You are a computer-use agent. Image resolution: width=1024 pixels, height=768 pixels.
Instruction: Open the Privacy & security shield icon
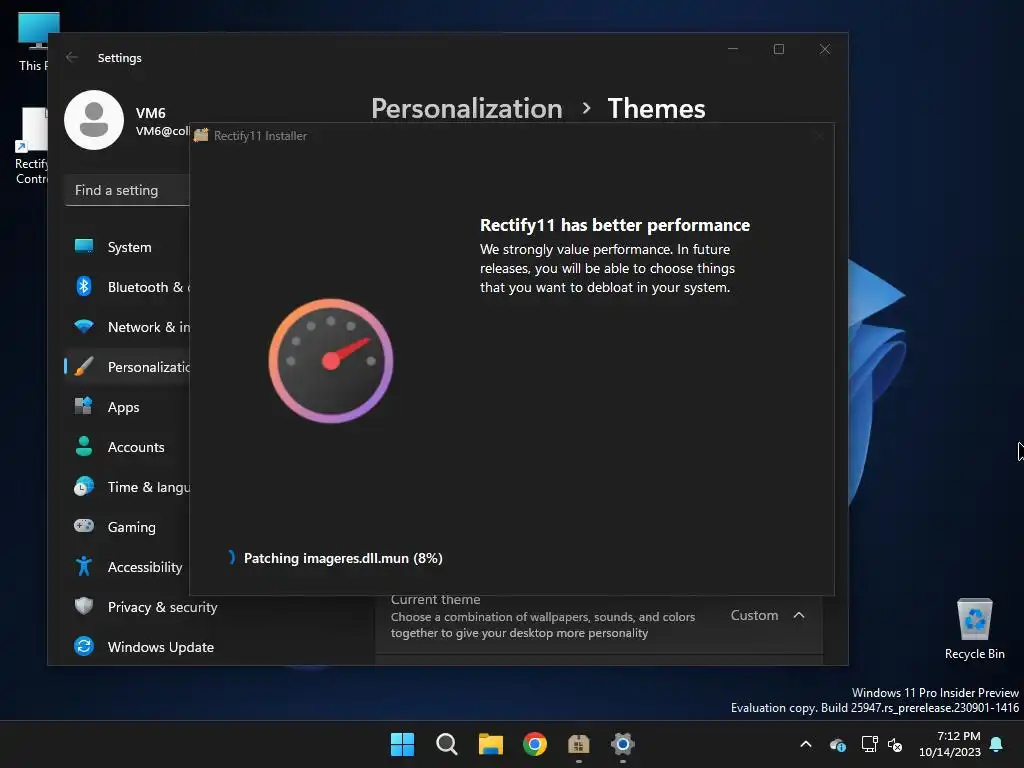pos(84,606)
